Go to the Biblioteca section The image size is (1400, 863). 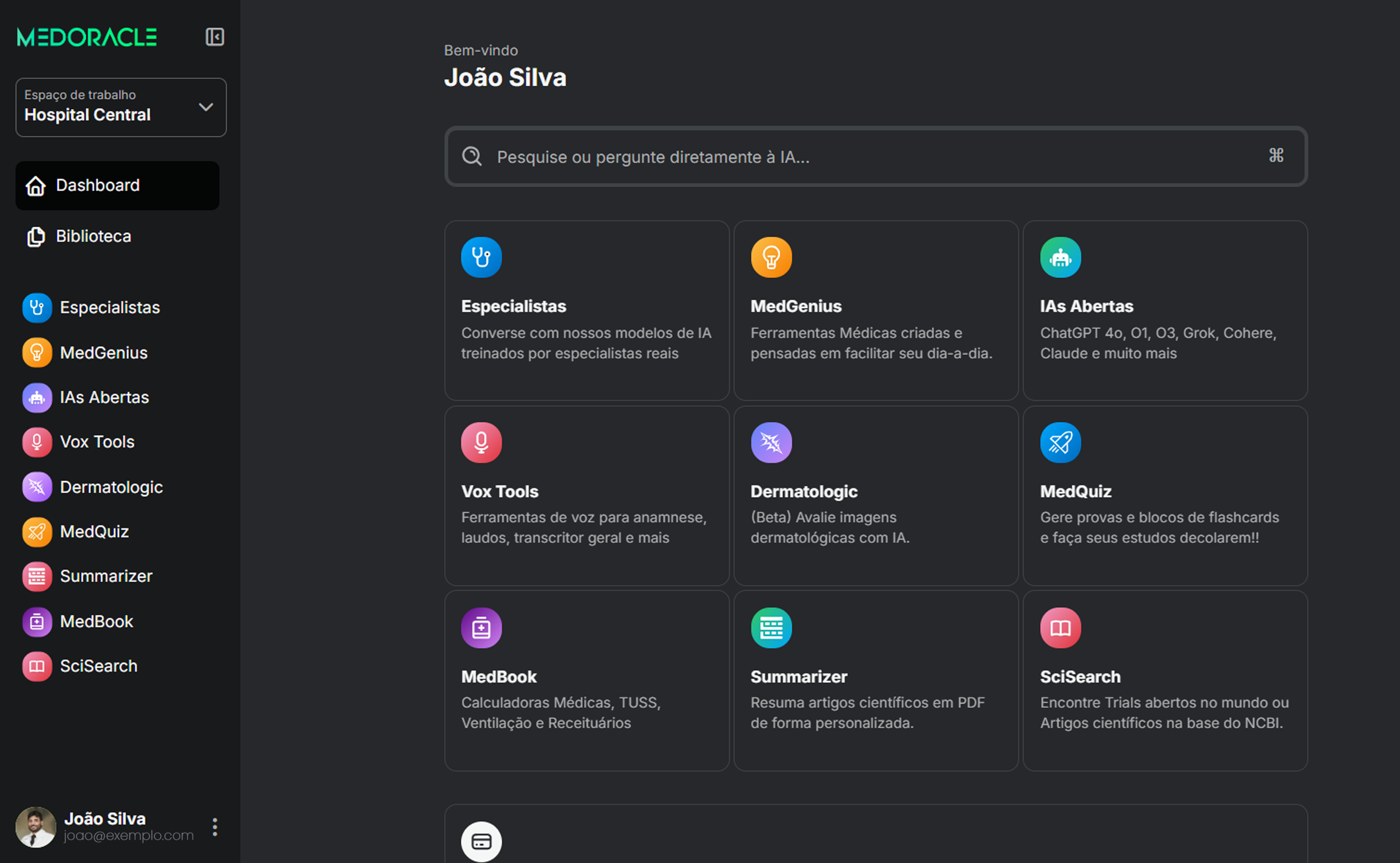93,236
